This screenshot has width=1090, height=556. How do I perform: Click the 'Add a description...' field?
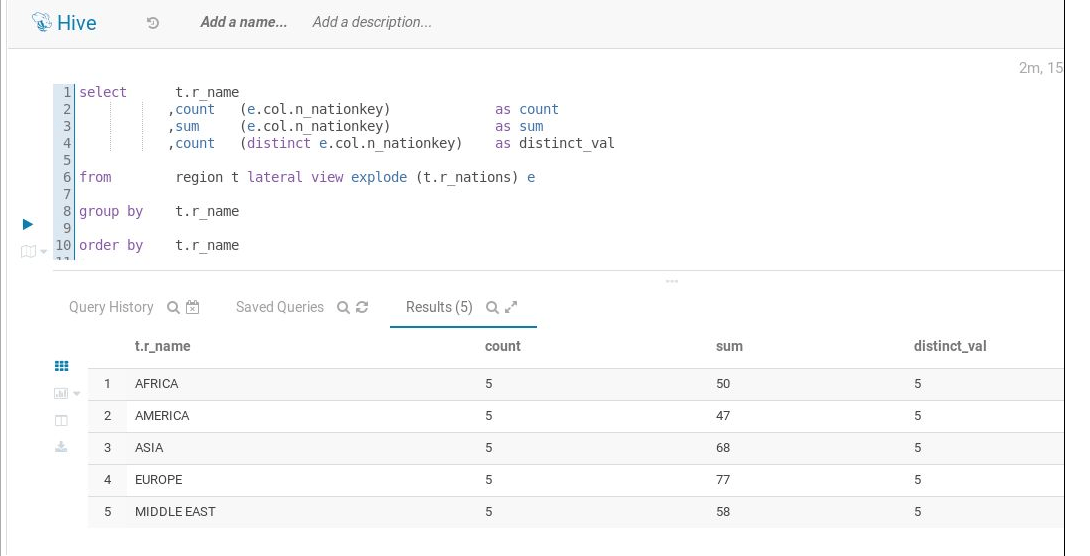[x=372, y=22]
